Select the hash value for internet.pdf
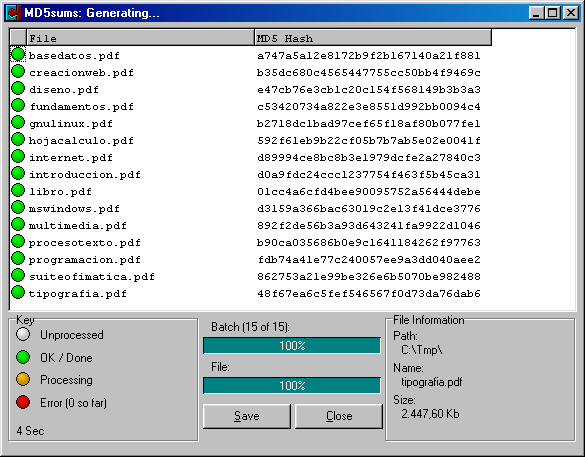 (369, 157)
